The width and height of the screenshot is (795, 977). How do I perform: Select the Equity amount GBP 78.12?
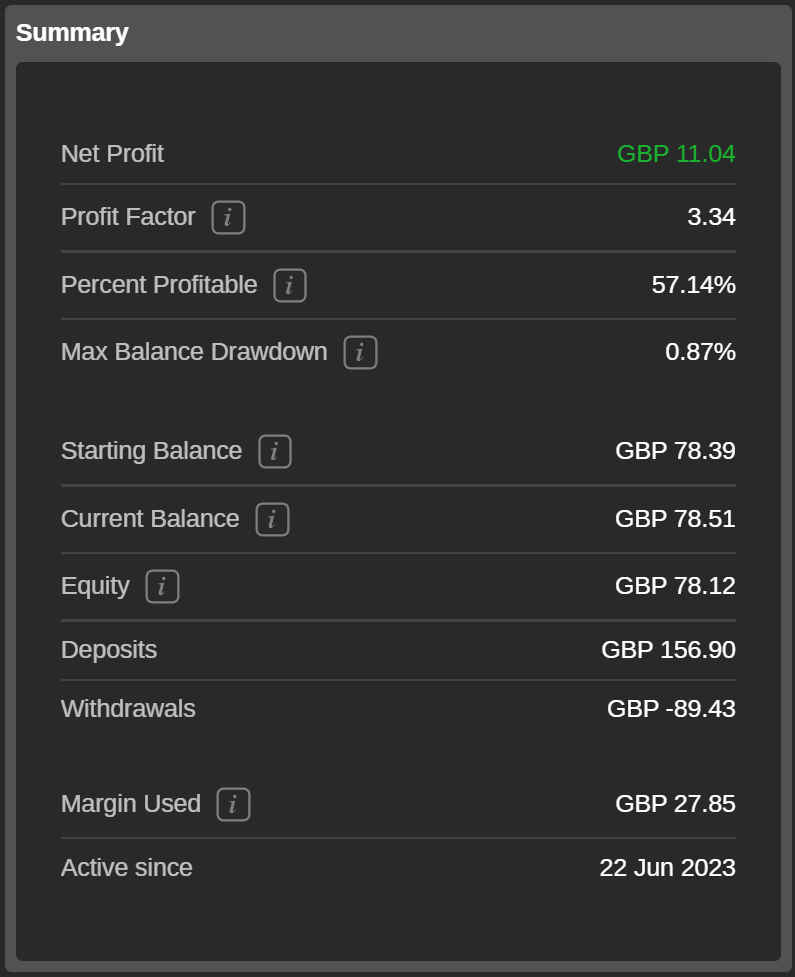pos(675,586)
